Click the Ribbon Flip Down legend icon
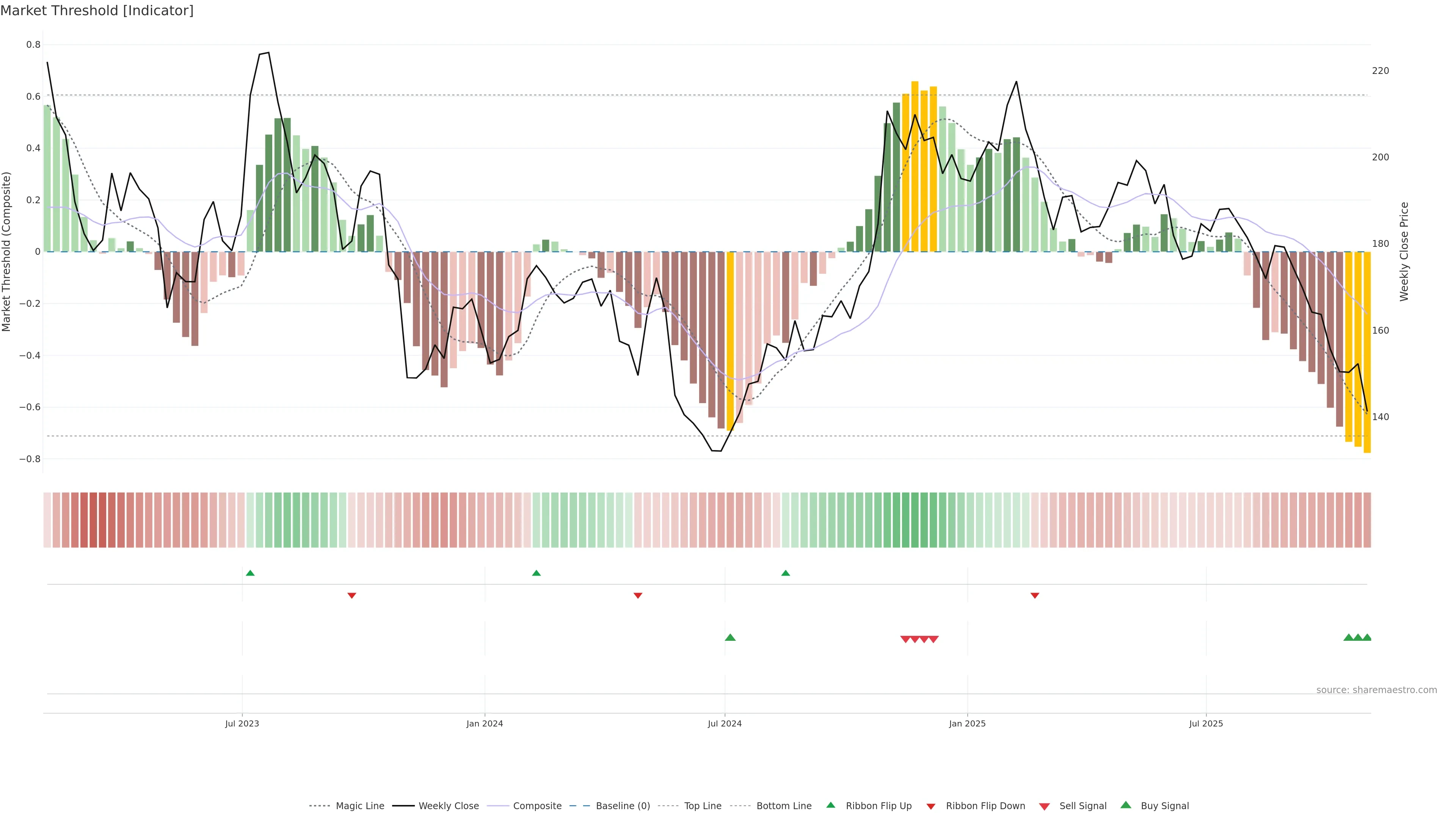 [930, 806]
